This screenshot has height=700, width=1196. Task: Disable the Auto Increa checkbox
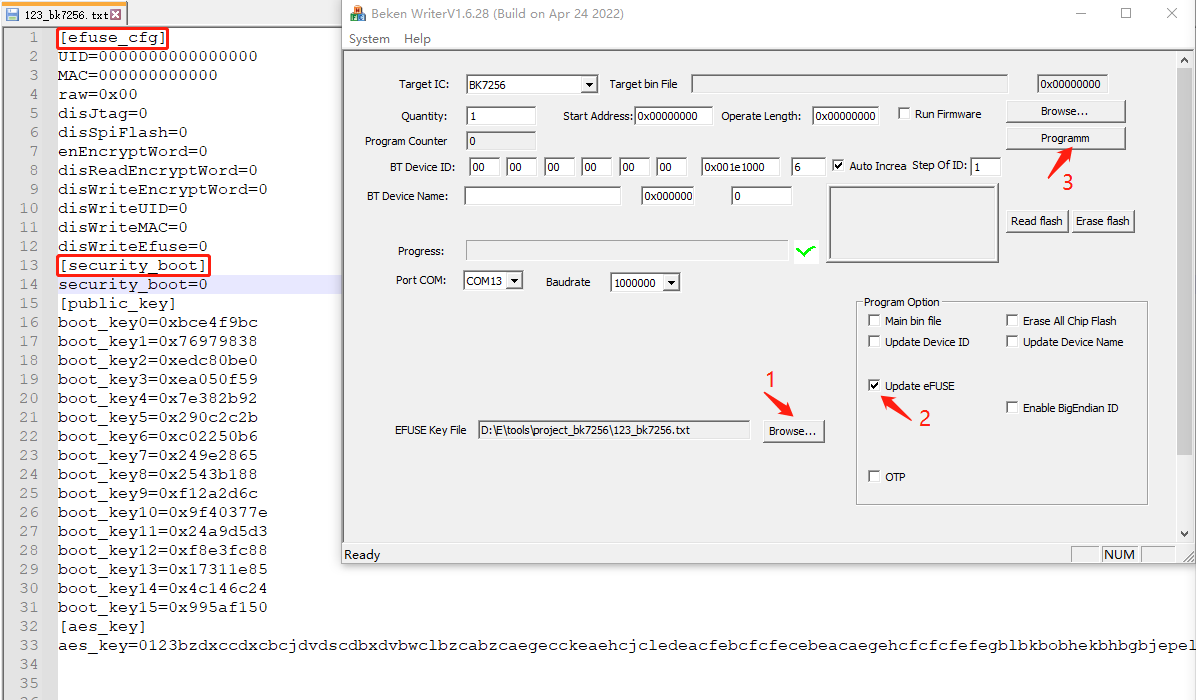(838, 166)
